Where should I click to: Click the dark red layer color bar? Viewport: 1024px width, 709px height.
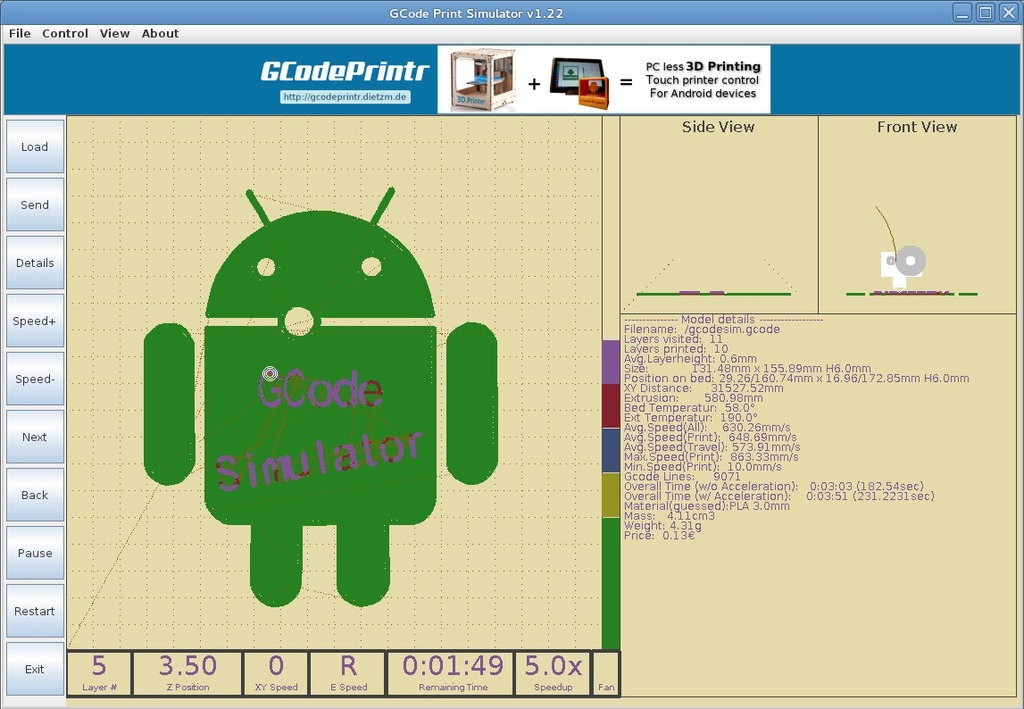611,406
